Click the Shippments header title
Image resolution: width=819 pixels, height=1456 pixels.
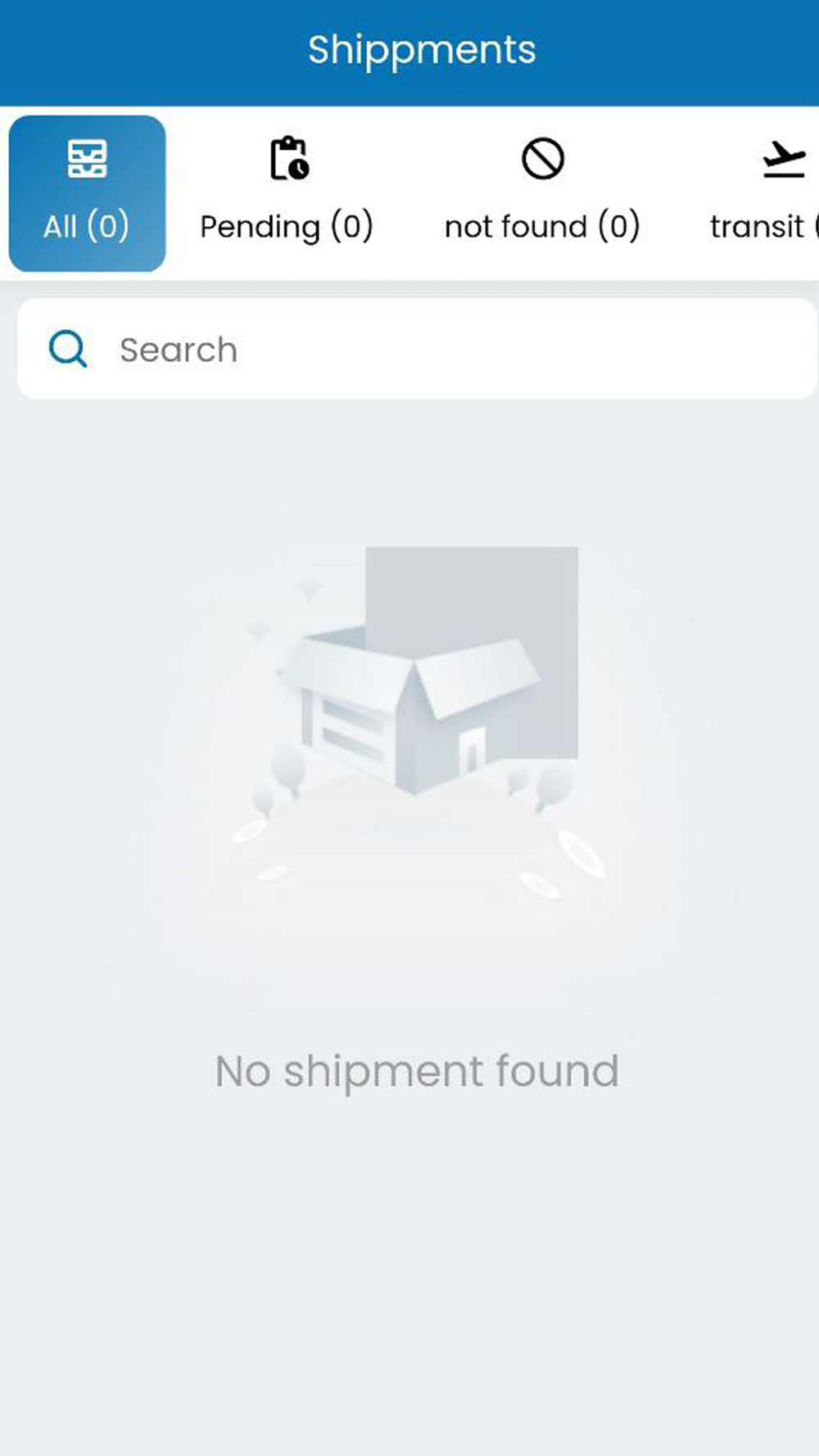(422, 50)
